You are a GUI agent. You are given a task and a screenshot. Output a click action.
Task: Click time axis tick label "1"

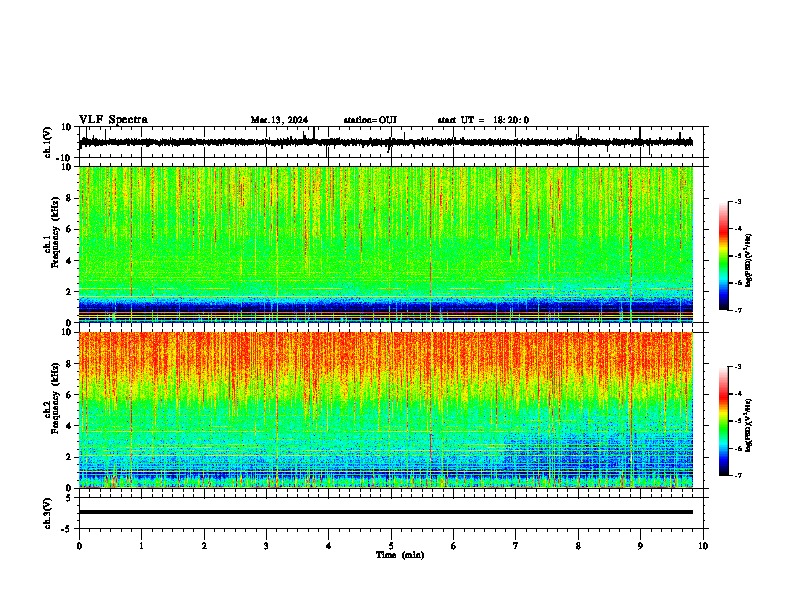142,546
